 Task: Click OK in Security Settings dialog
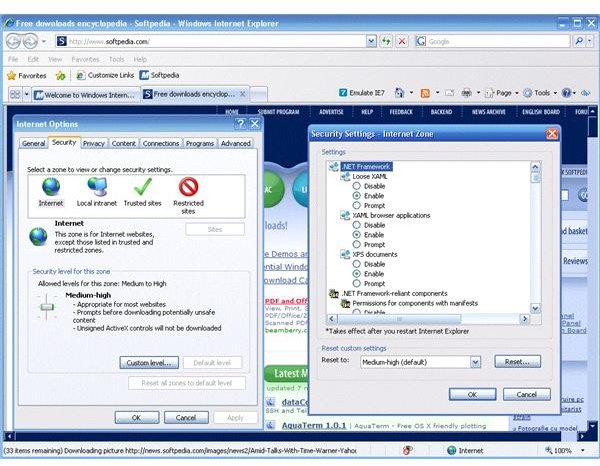coord(473,394)
